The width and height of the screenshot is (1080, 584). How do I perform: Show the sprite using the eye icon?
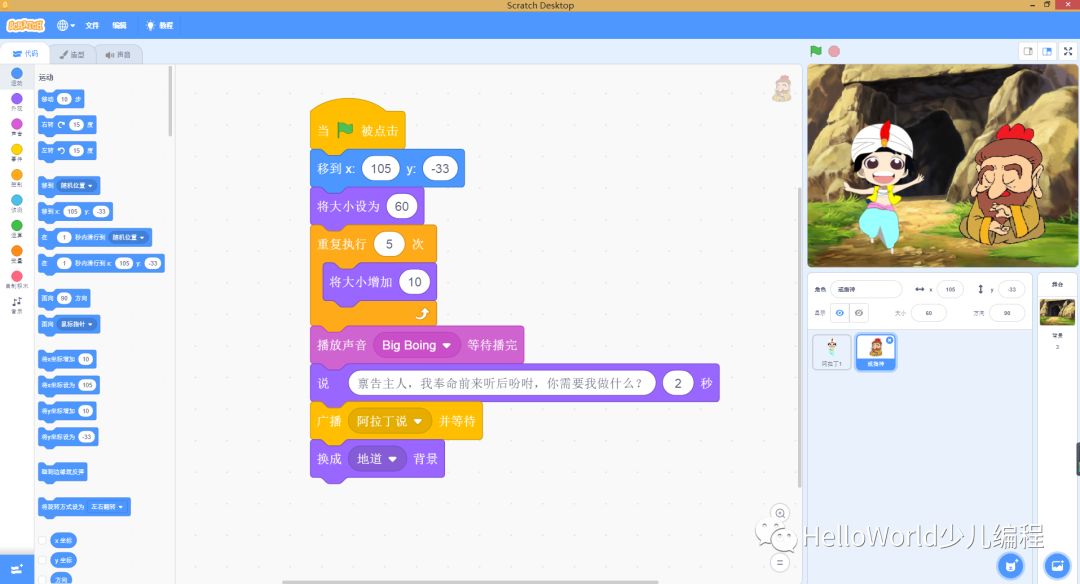[x=840, y=313]
